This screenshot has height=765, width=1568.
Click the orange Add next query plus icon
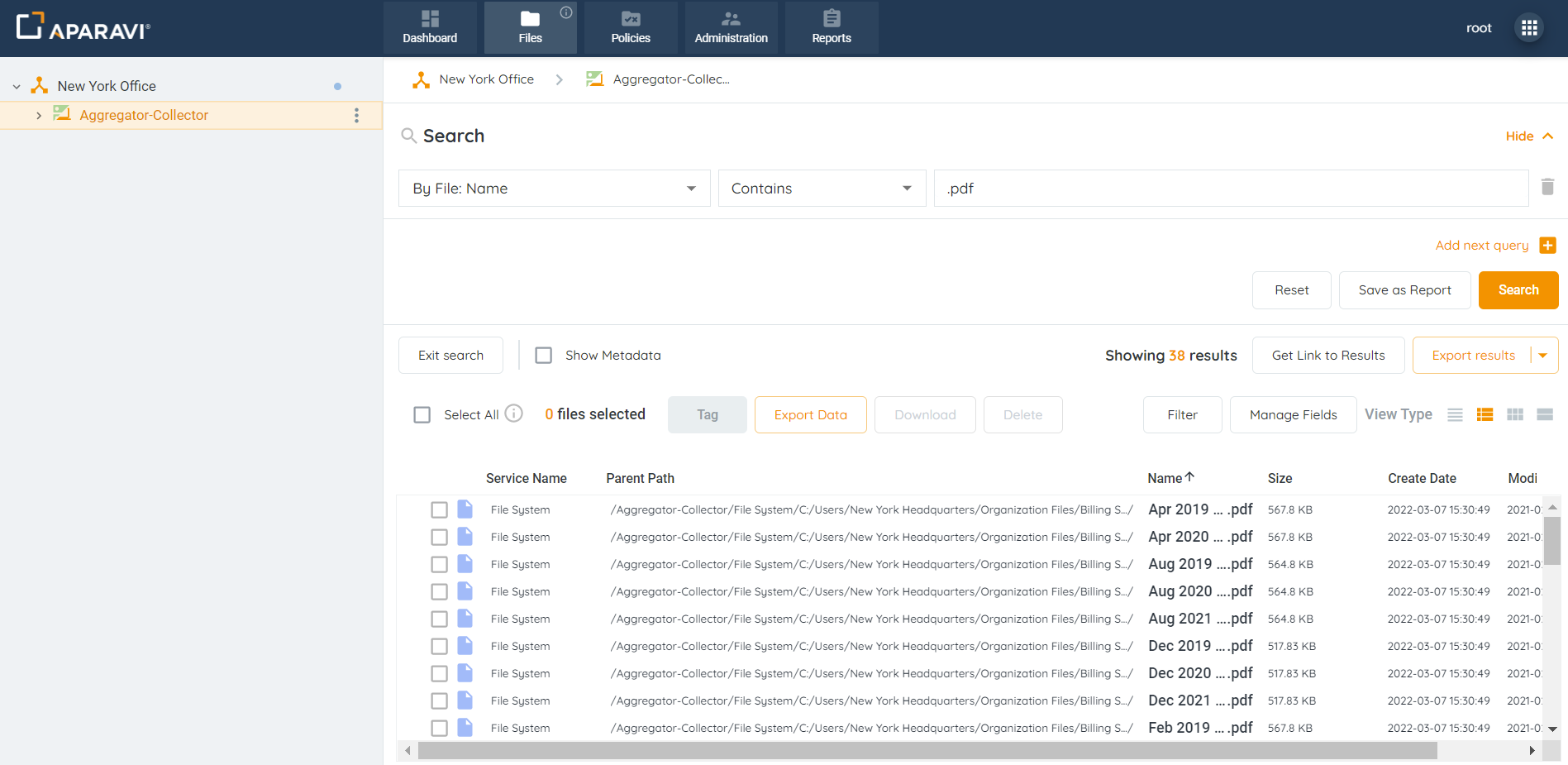[x=1547, y=246]
